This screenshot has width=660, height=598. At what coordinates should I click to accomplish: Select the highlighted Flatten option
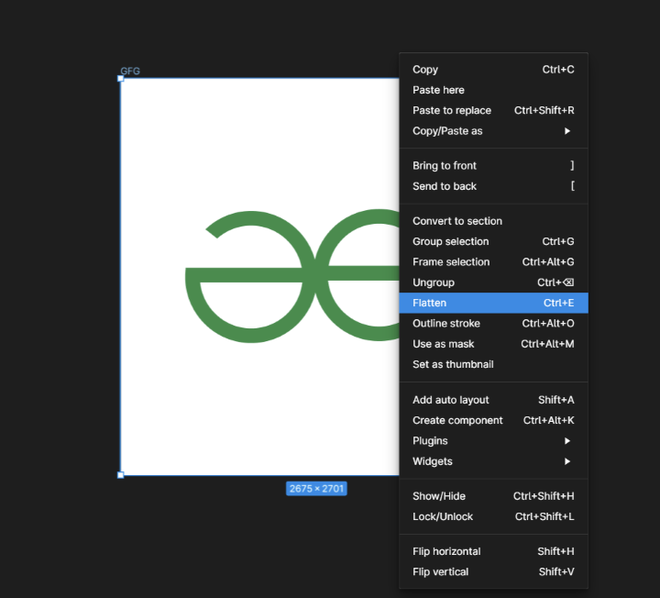493,303
